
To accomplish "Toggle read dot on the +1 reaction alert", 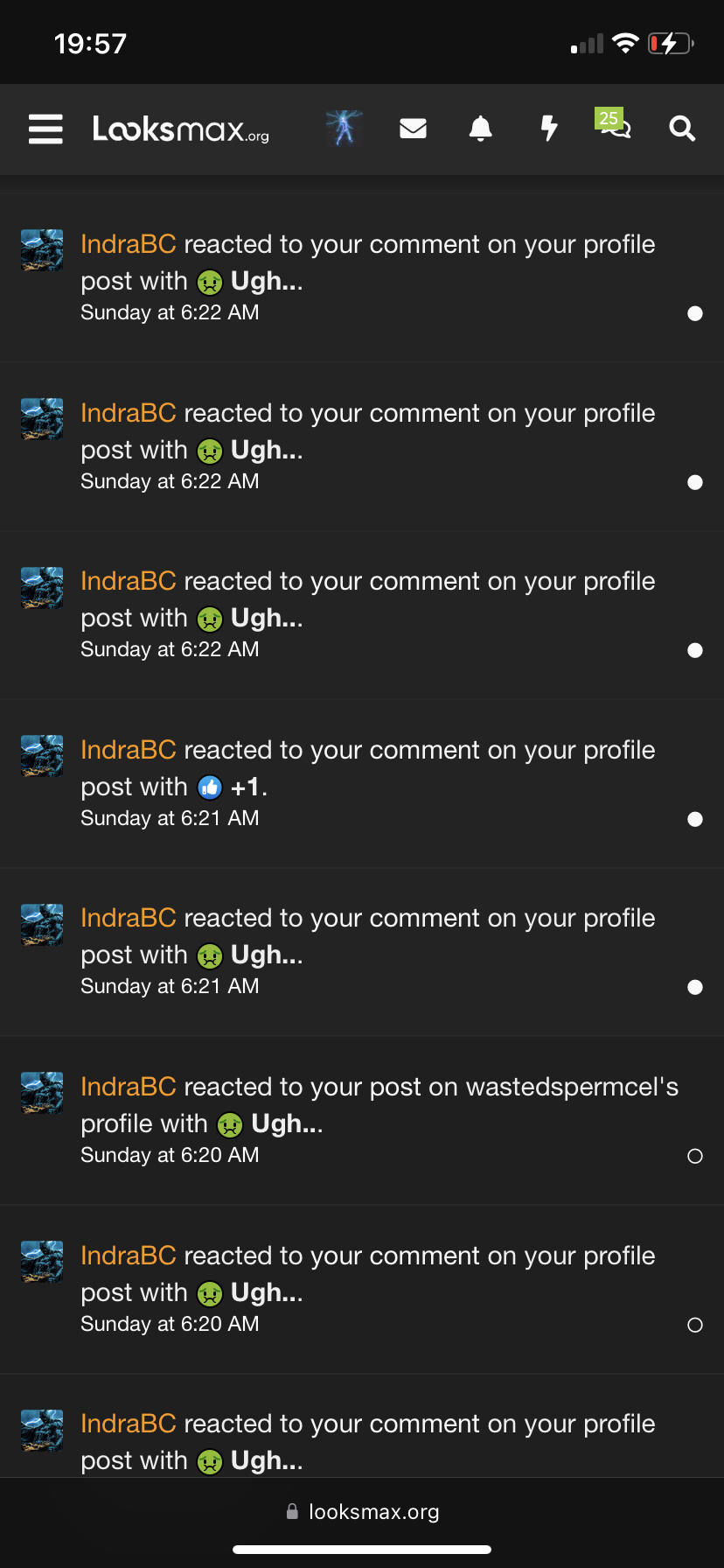I will (695, 819).
